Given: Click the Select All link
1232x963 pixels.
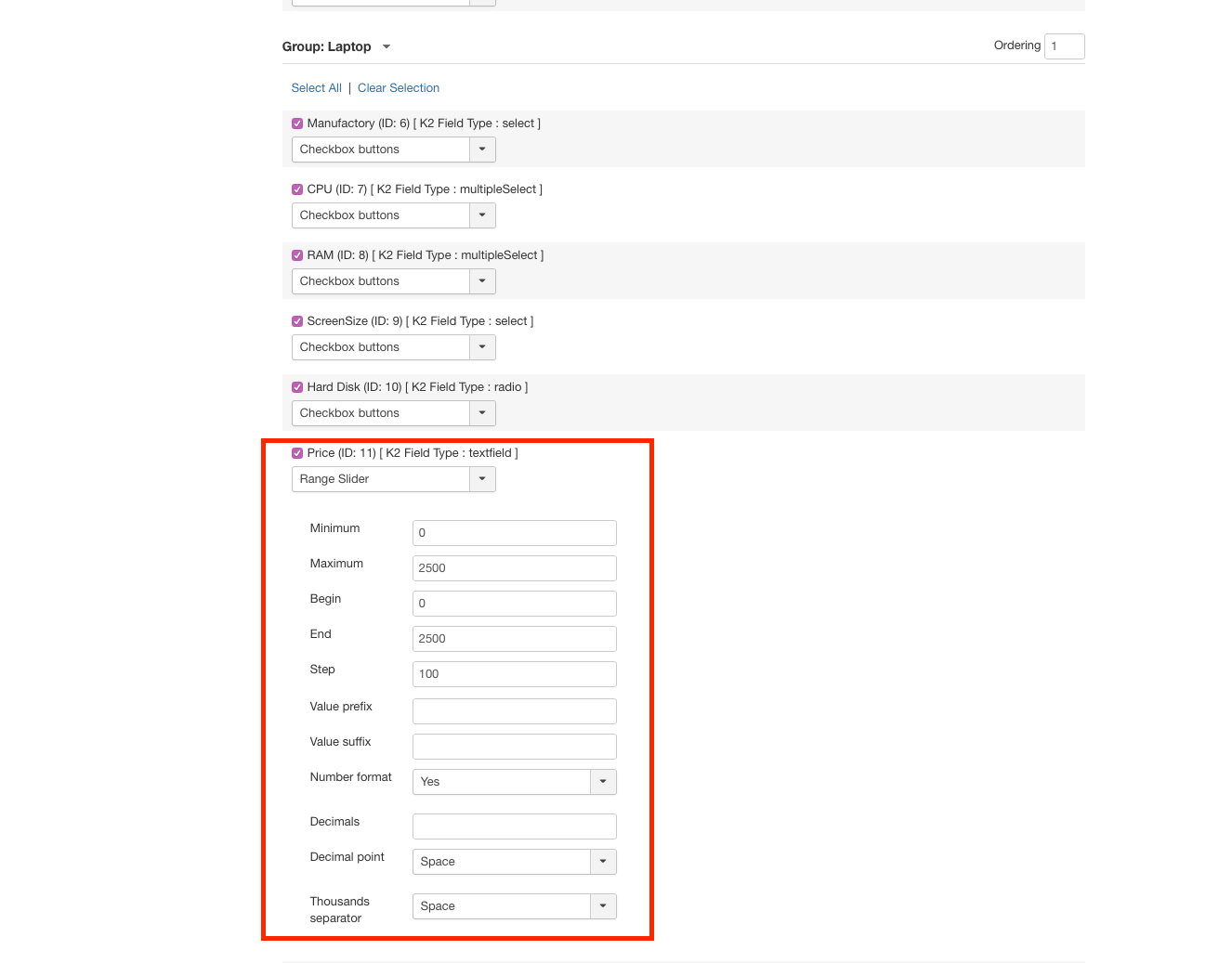Looking at the screenshot, I should [x=316, y=88].
